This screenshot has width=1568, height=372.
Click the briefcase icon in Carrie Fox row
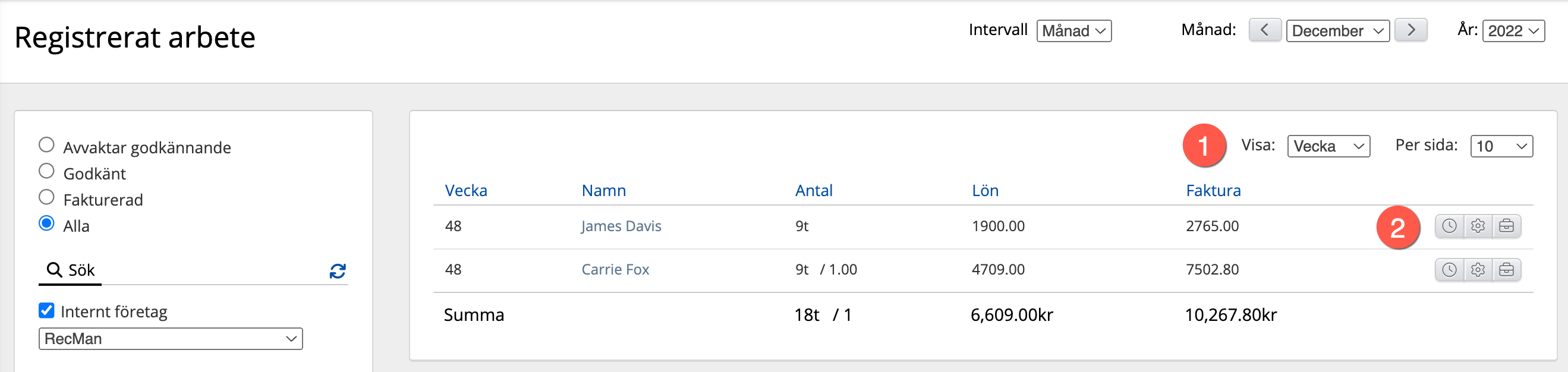1507,270
